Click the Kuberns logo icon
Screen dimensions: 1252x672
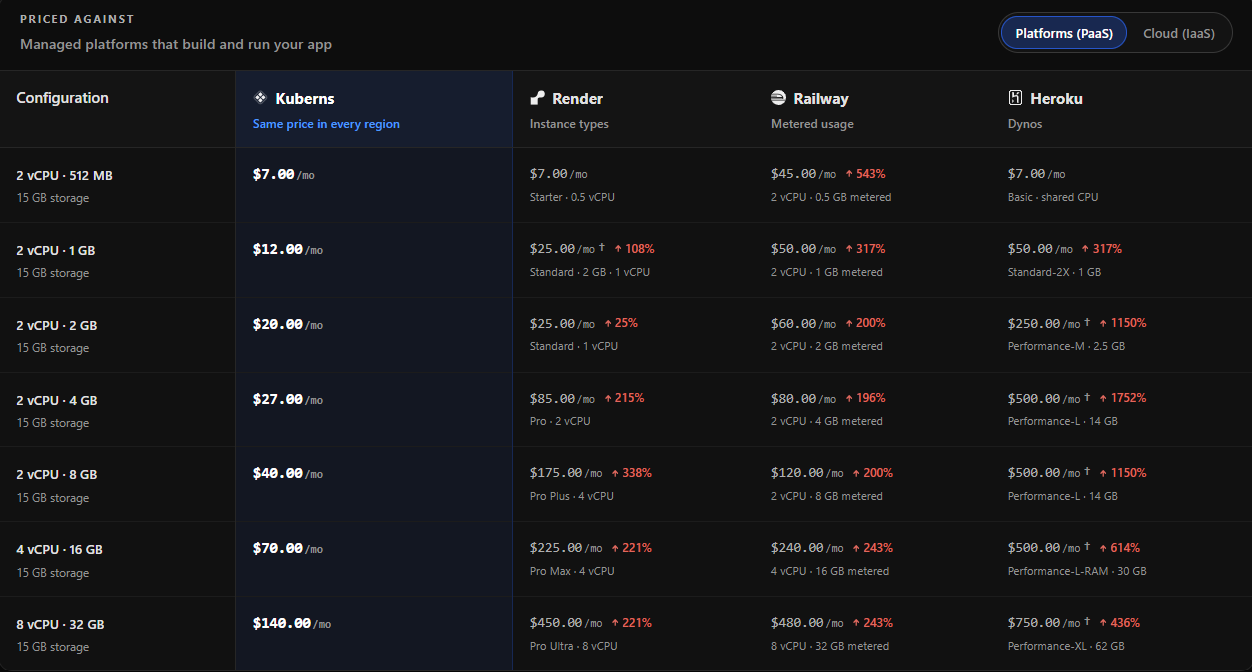(x=260, y=98)
